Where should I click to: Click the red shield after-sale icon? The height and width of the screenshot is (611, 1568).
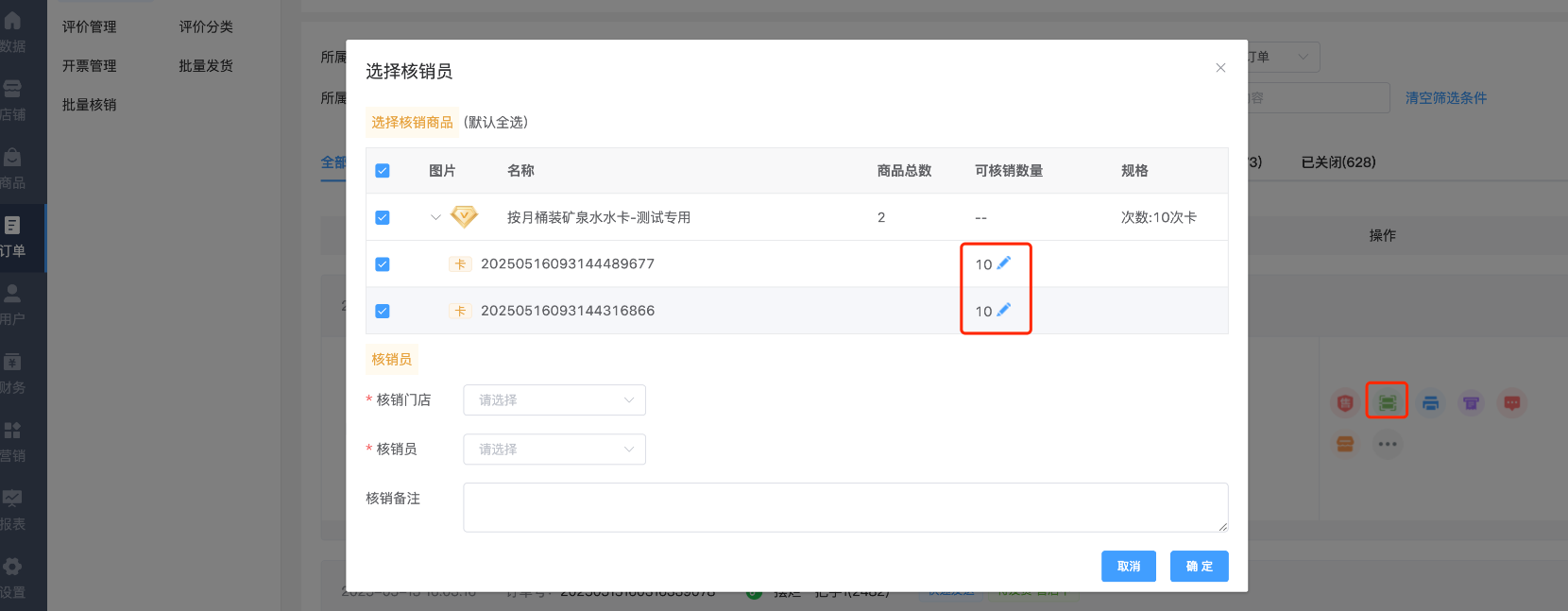click(1345, 403)
